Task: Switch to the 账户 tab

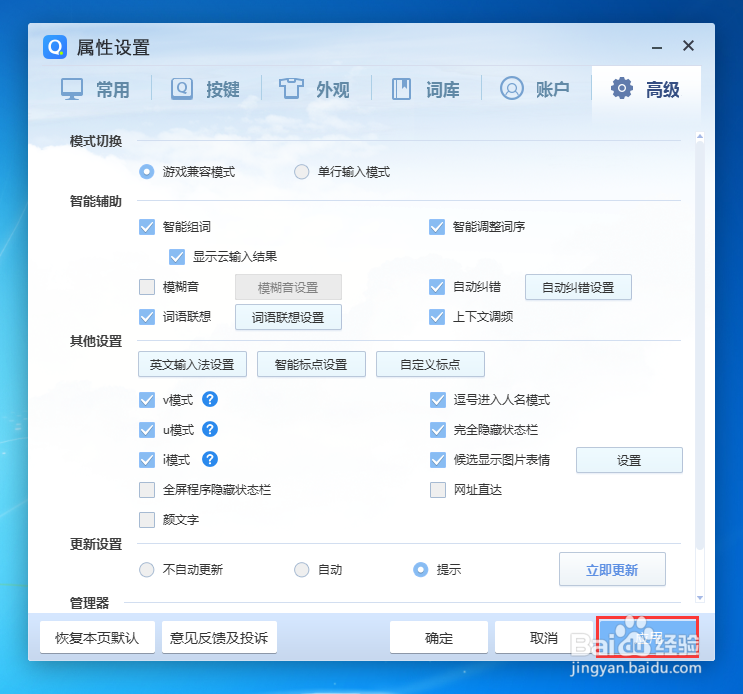Action: (536, 89)
